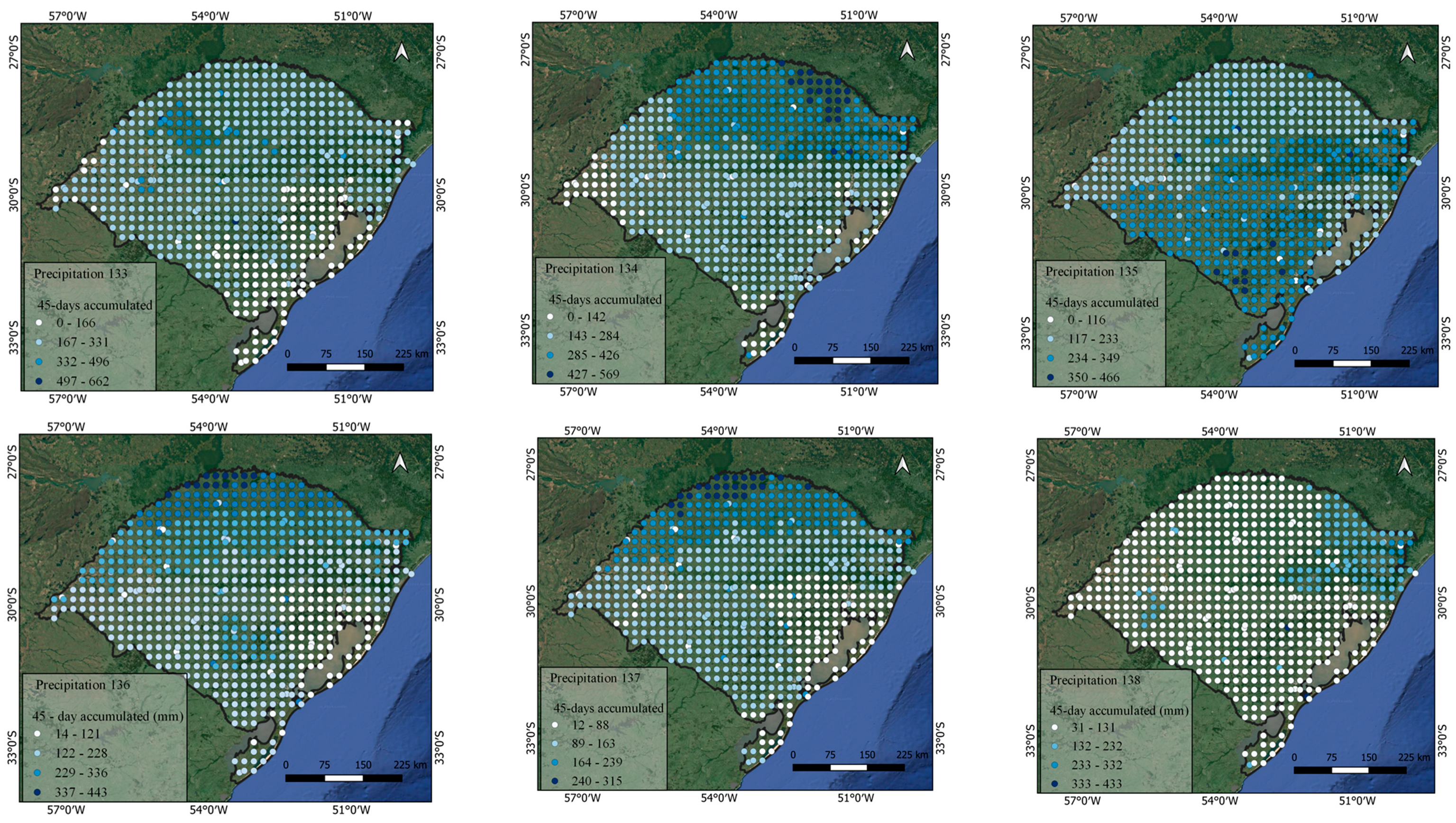Screen dimensions: 1456x823
Task: Click the 132 - 232 legend dot
Action: 1055,746
